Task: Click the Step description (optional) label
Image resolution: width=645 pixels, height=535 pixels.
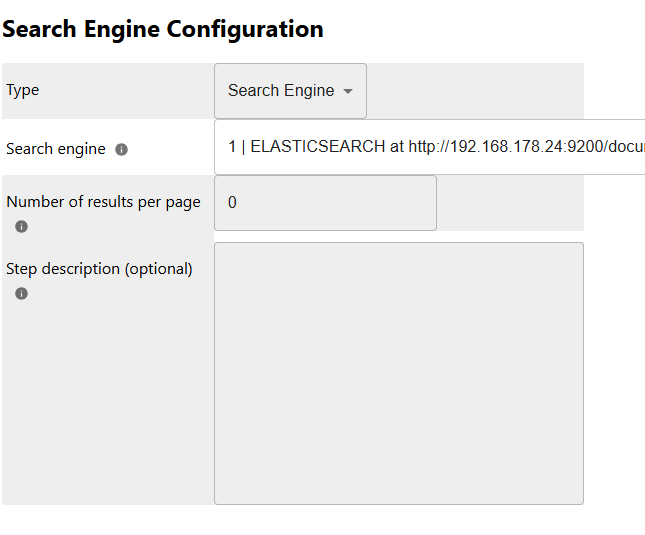Action: click(99, 269)
